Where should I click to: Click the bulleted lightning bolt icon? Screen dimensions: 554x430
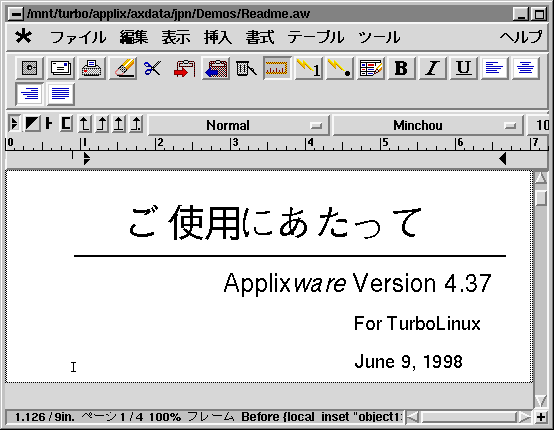(x=340, y=68)
